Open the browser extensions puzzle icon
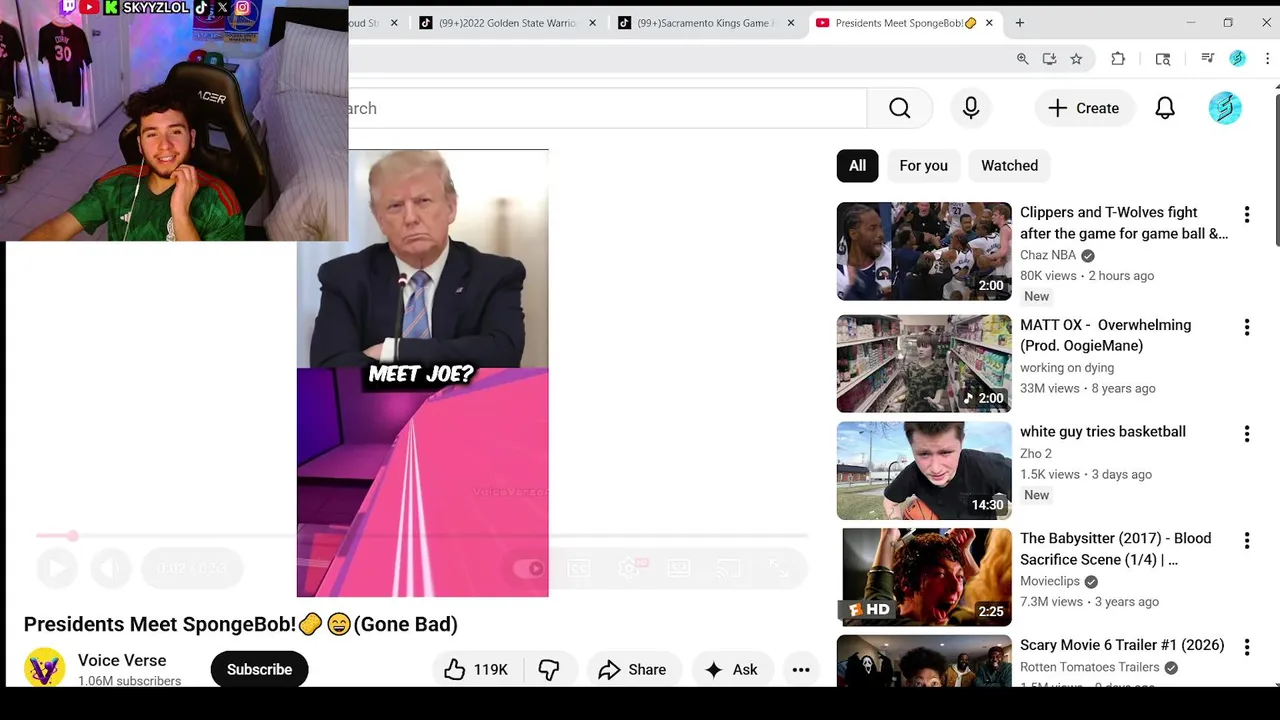 pos(1118,59)
